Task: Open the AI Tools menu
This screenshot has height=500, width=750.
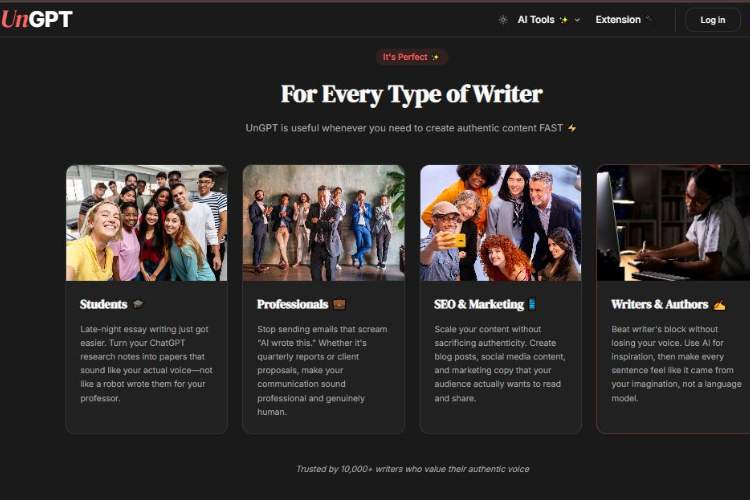Action: click(536, 20)
